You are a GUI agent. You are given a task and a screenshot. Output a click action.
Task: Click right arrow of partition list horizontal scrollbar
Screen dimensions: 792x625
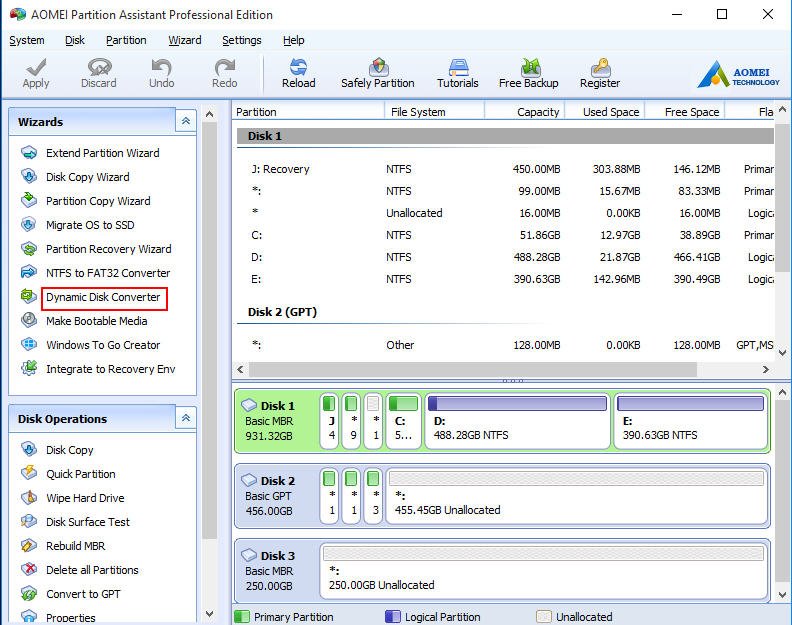click(766, 369)
